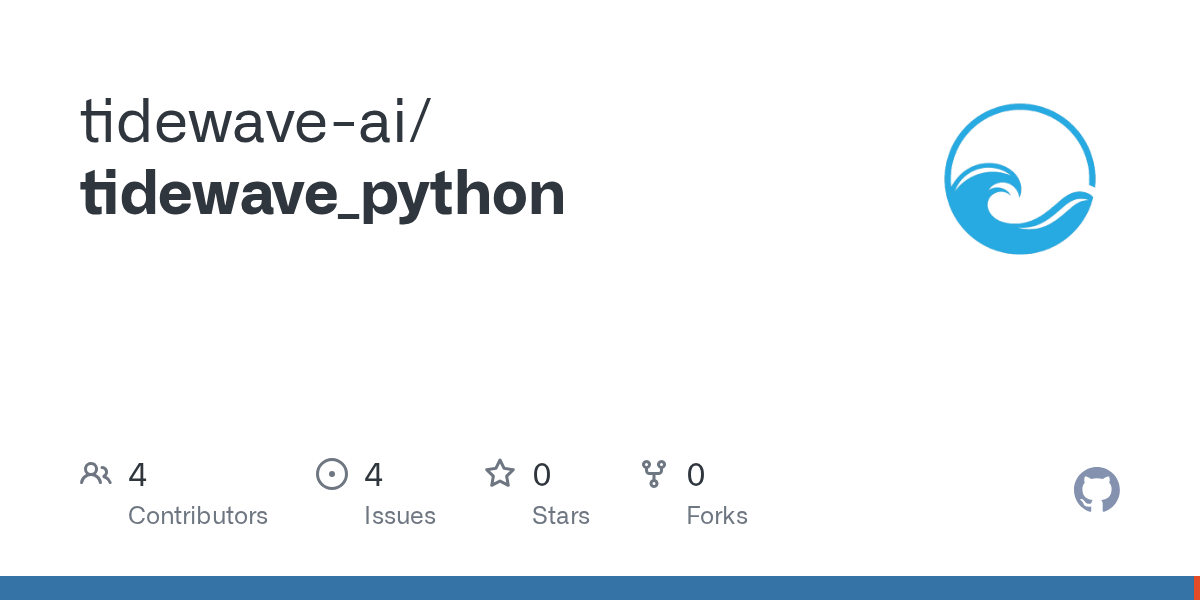
Task: Click the Tidewave wave logo
Action: click(1020, 179)
